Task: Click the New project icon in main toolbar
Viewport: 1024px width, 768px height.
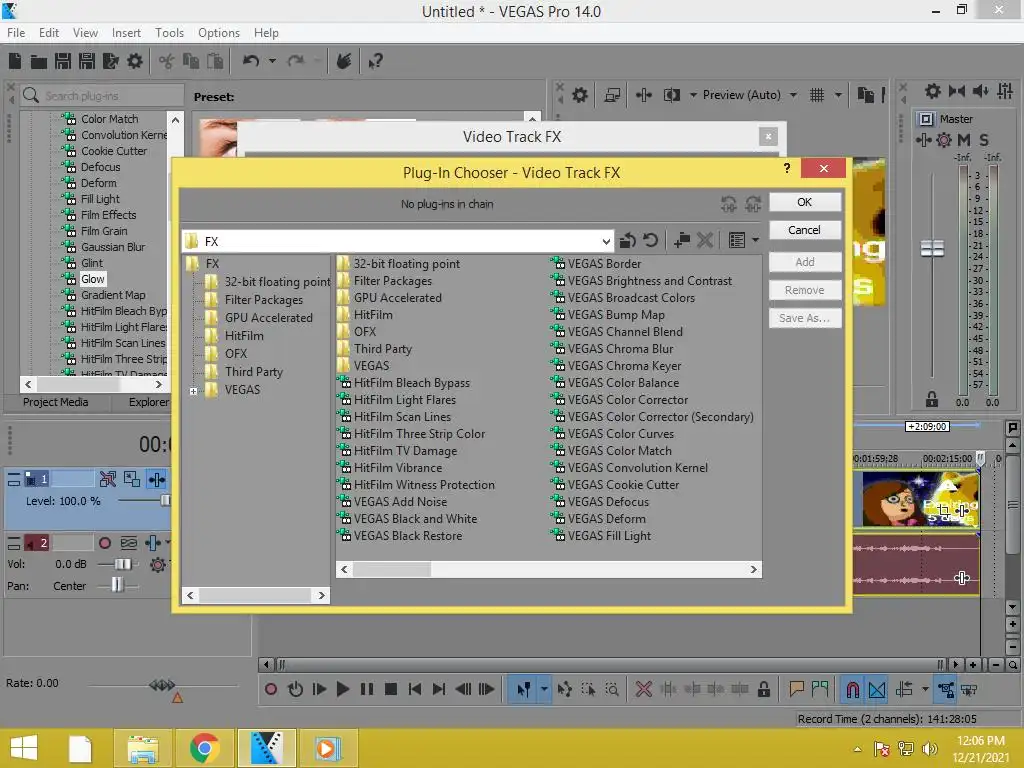Action: (14, 61)
